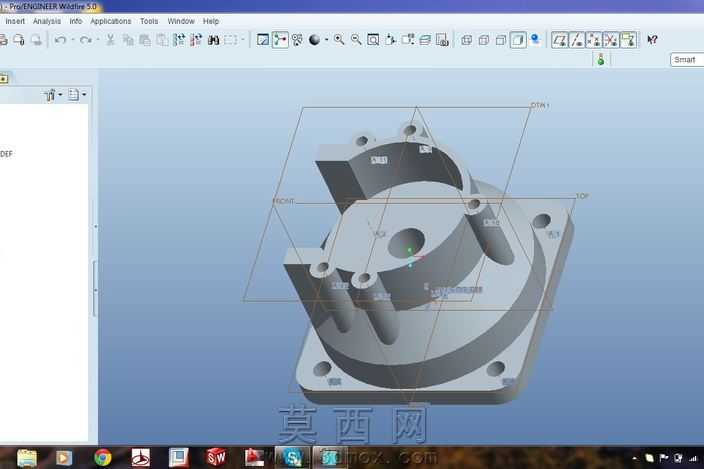This screenshot has width=704, height=469.
Task: Select the DTM1 datum plane label
Action: click(x=540, y=105)
